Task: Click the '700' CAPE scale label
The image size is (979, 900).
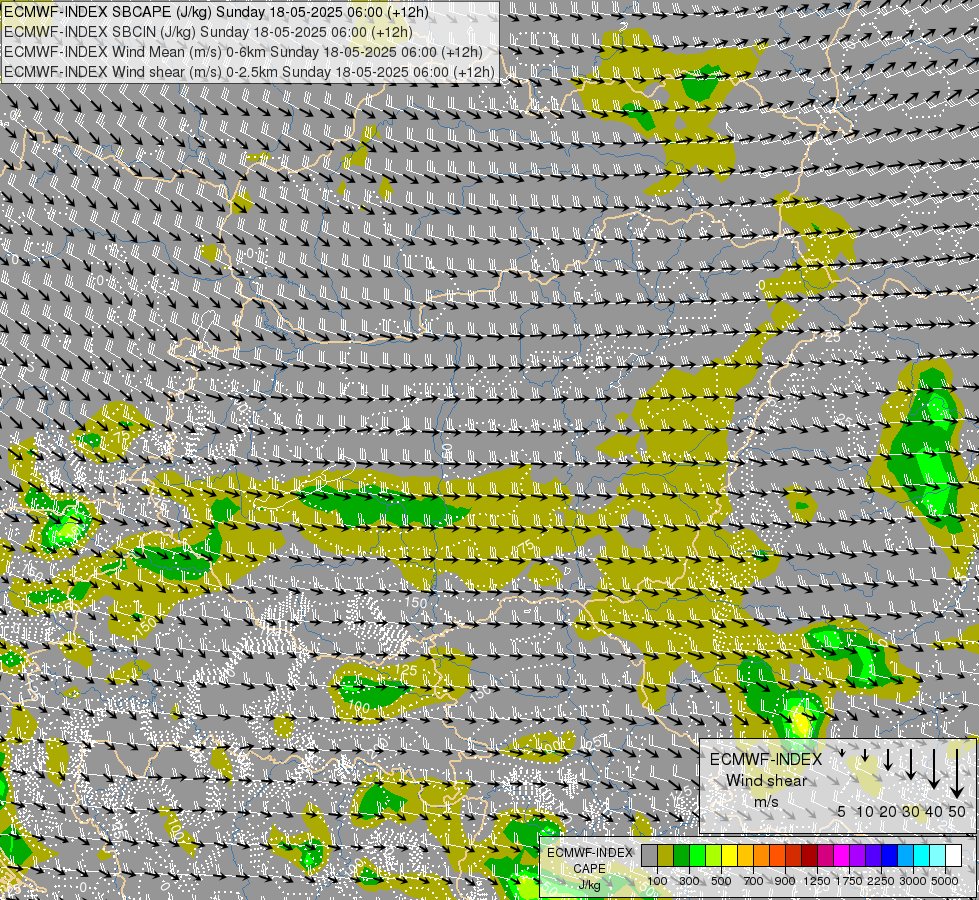Action: tap(754, 881)
